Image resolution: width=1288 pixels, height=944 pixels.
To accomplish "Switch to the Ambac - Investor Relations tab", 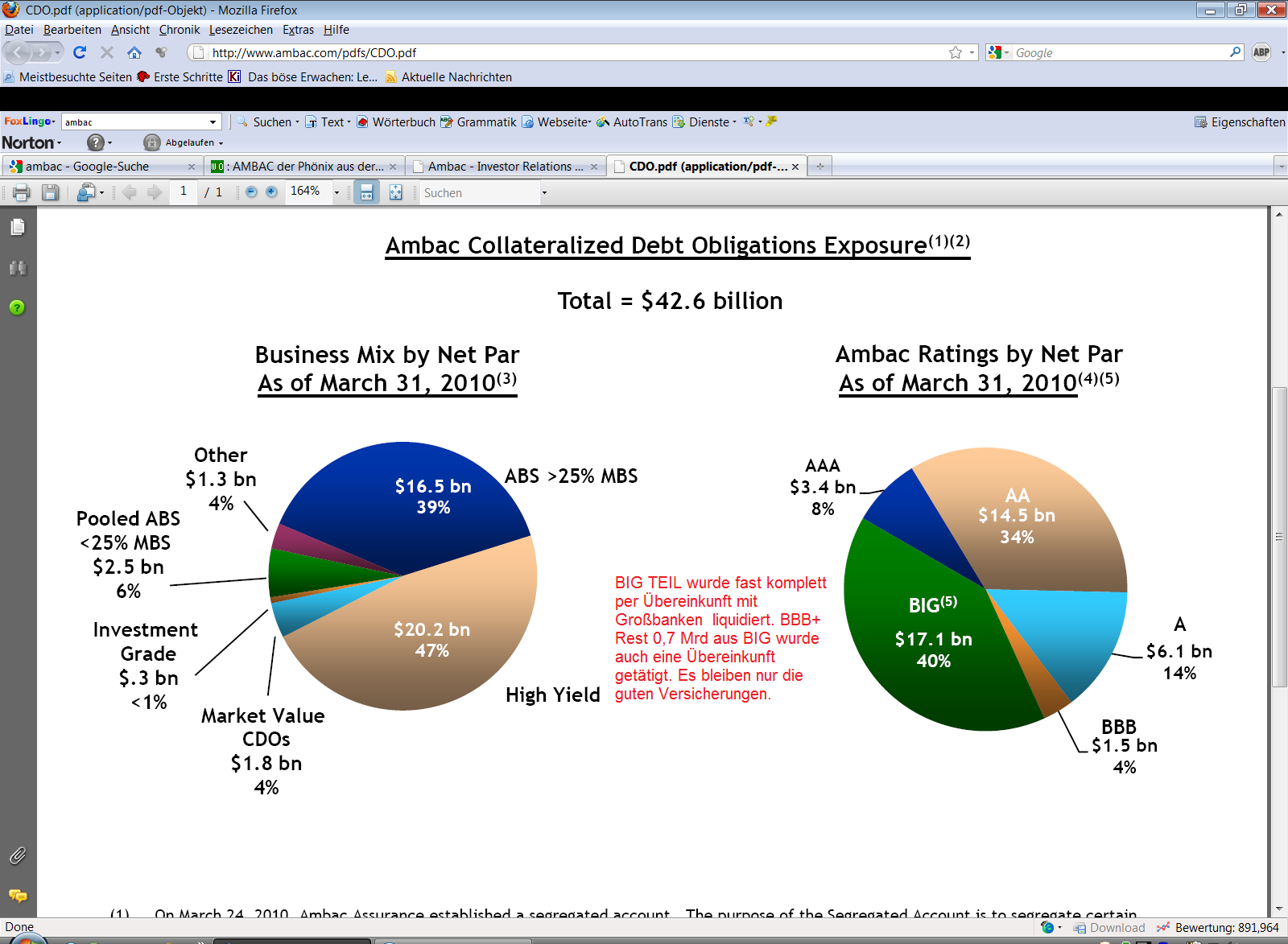I will pyautogui.click(x=505, y=167).
